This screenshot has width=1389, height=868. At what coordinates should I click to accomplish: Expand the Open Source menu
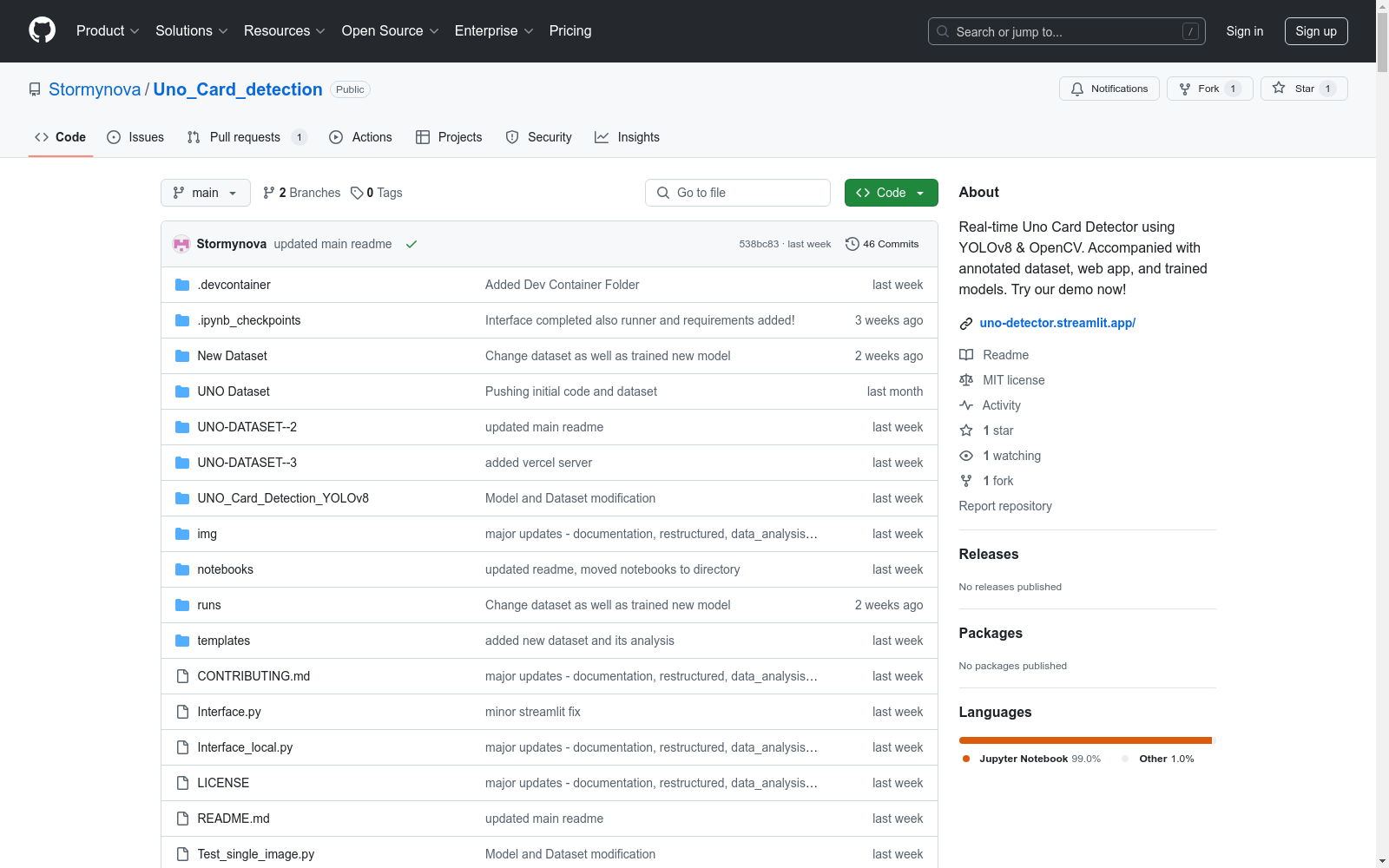[x=391, y=30]
